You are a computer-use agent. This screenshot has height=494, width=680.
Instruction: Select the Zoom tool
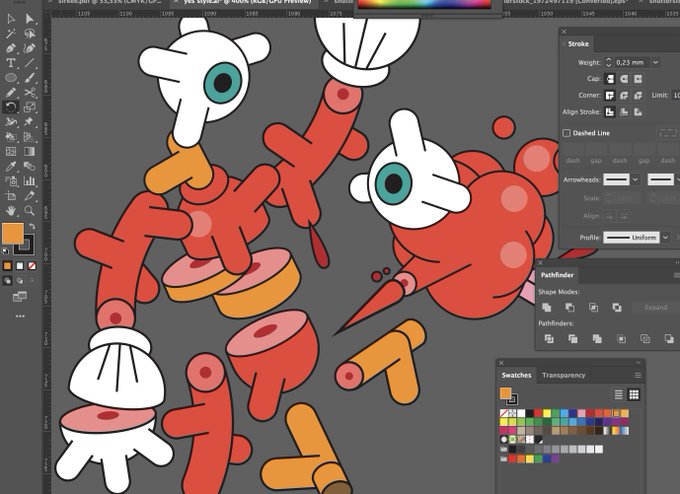point(29,211)
